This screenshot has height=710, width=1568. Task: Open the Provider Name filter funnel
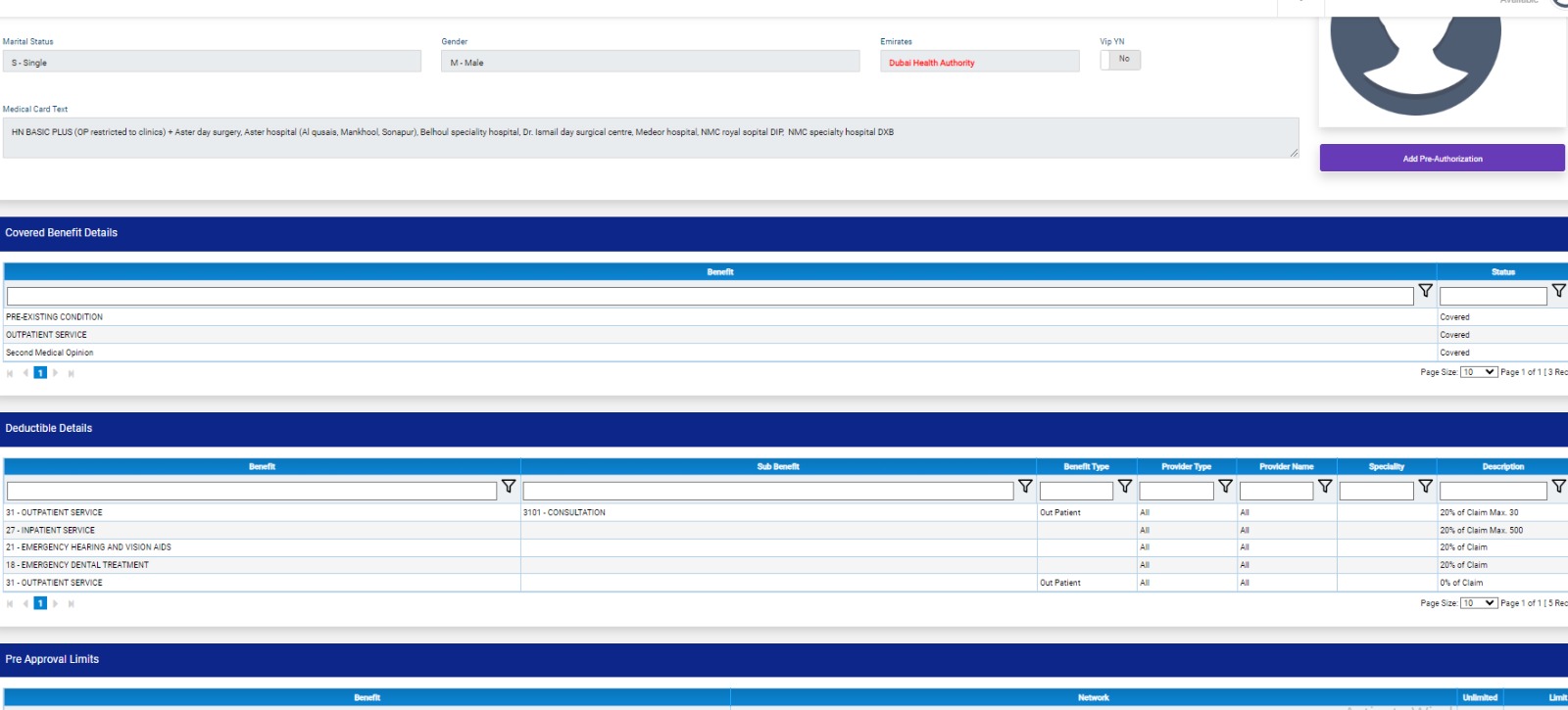click(x=1325, y=486)
